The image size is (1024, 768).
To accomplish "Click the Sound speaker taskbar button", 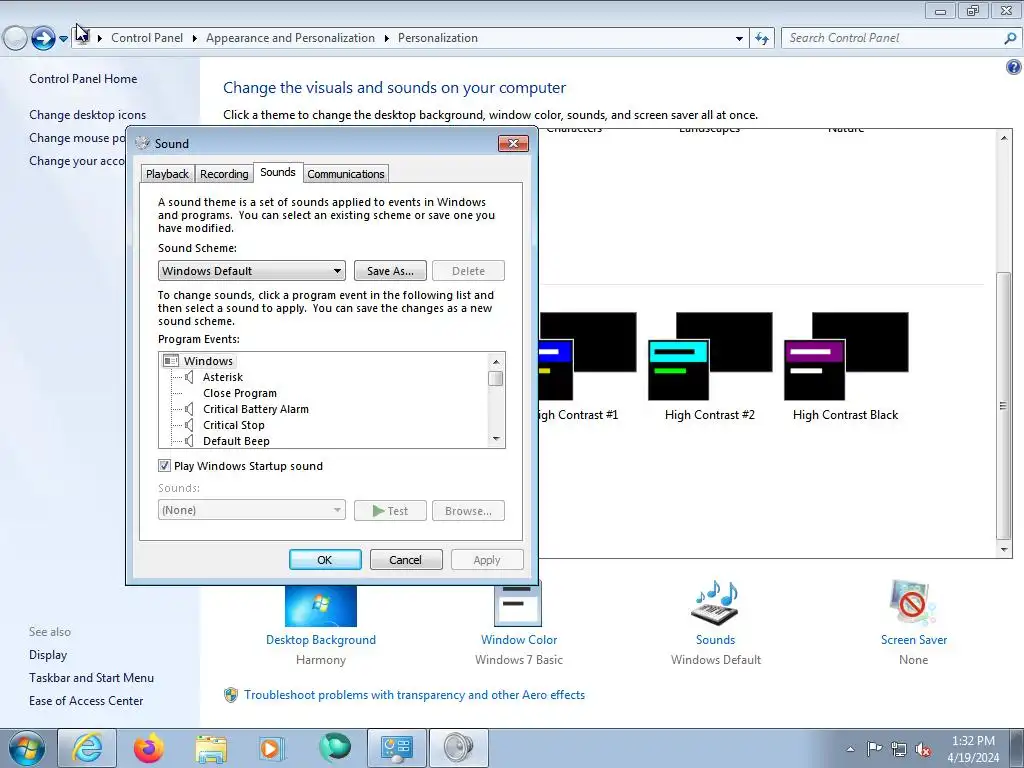I will pos(458,748).
